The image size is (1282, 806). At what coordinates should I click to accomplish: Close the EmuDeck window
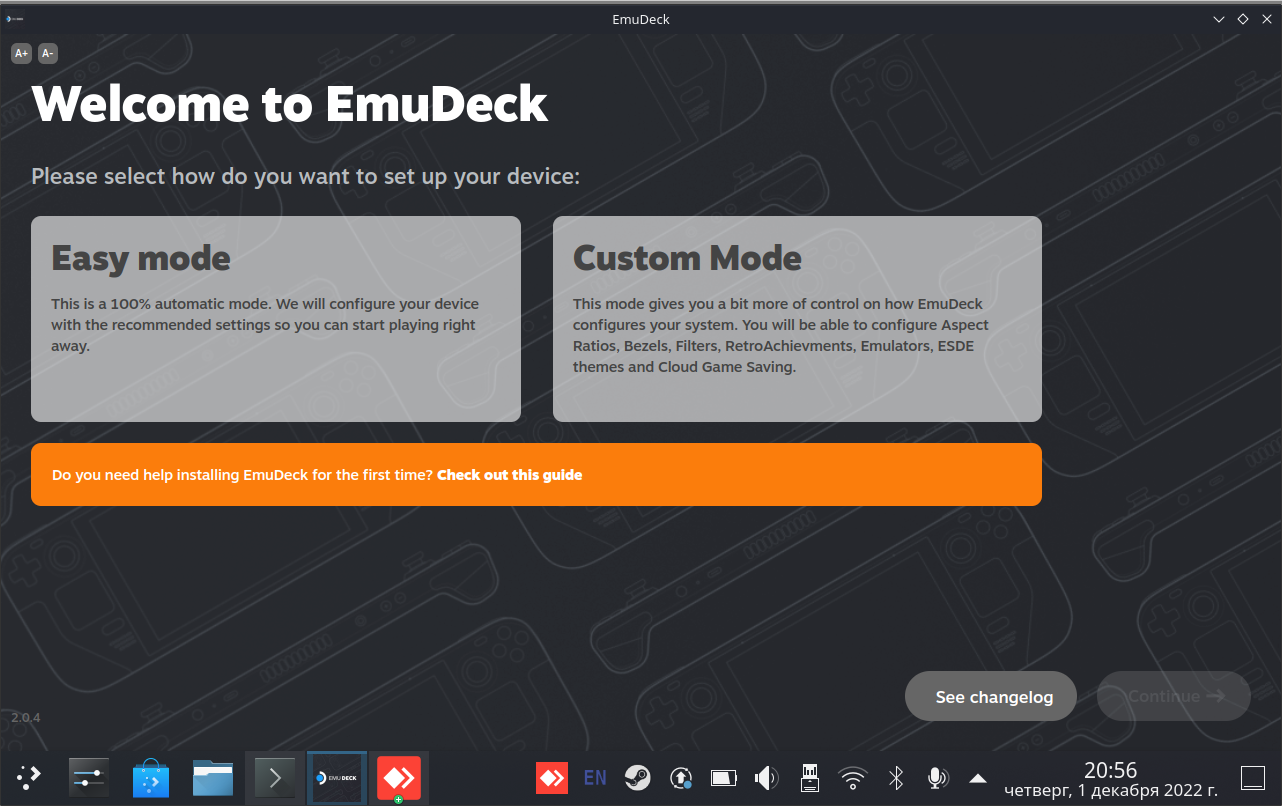point(1266,19)
